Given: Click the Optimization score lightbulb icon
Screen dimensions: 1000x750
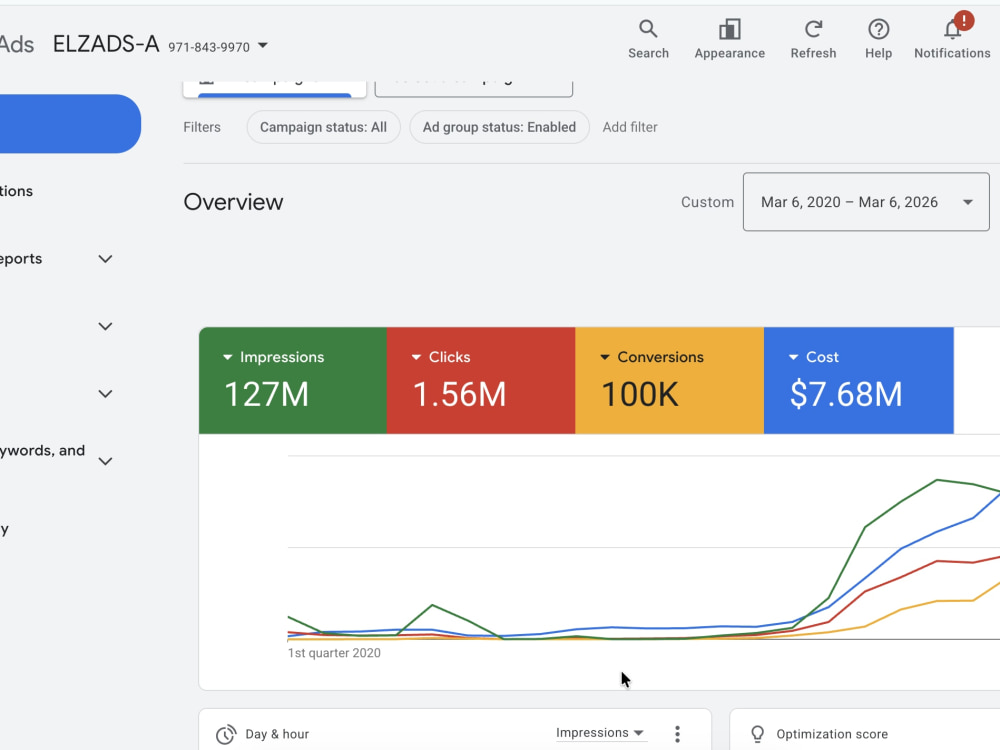Looking at the screenshot, I should pos(757,734).
